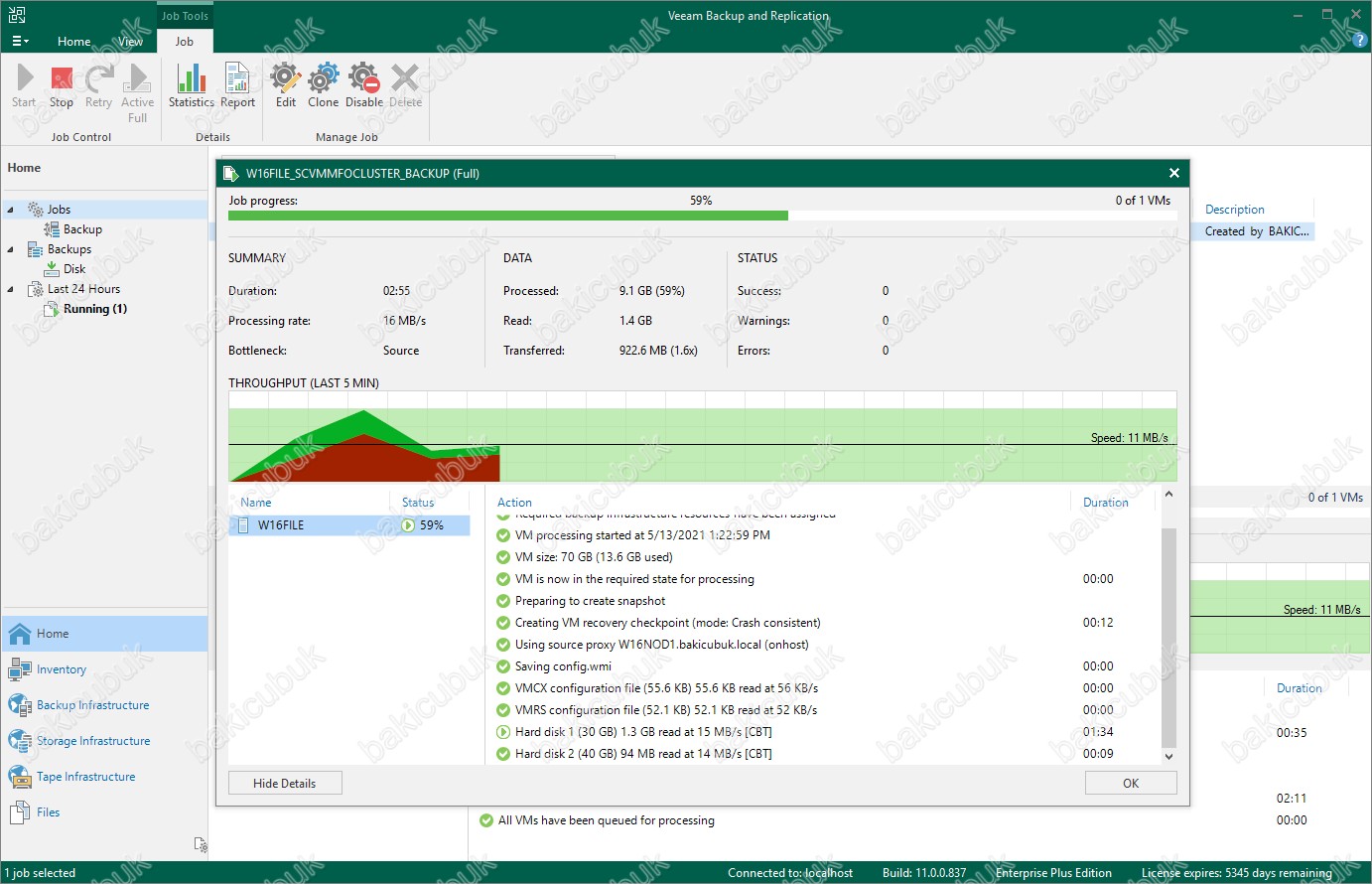Click the Hide Details button
Viewport: 1372px width, 884px height.
[x=285, y=783]
